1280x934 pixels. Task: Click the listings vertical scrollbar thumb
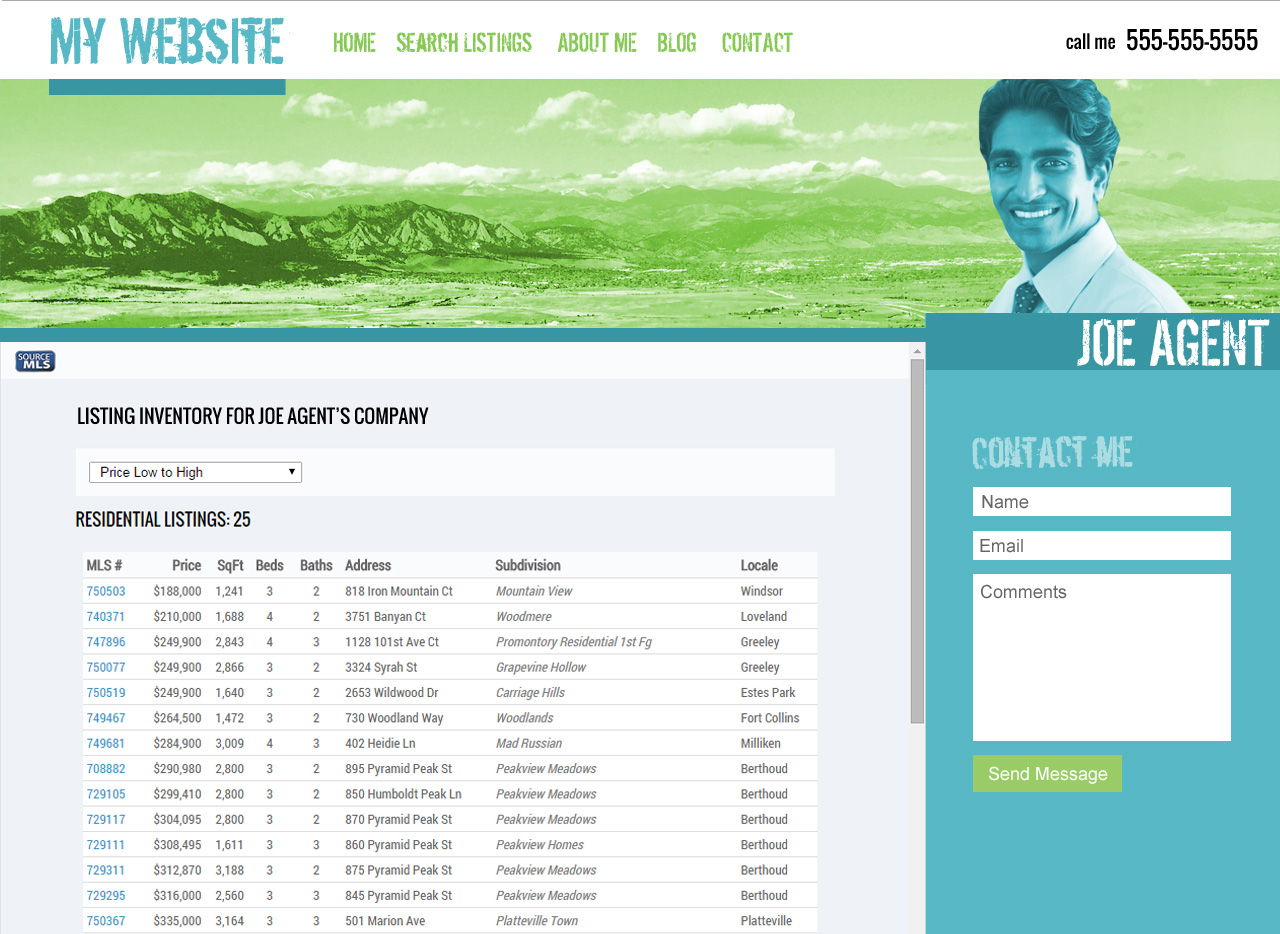[917, 540]
